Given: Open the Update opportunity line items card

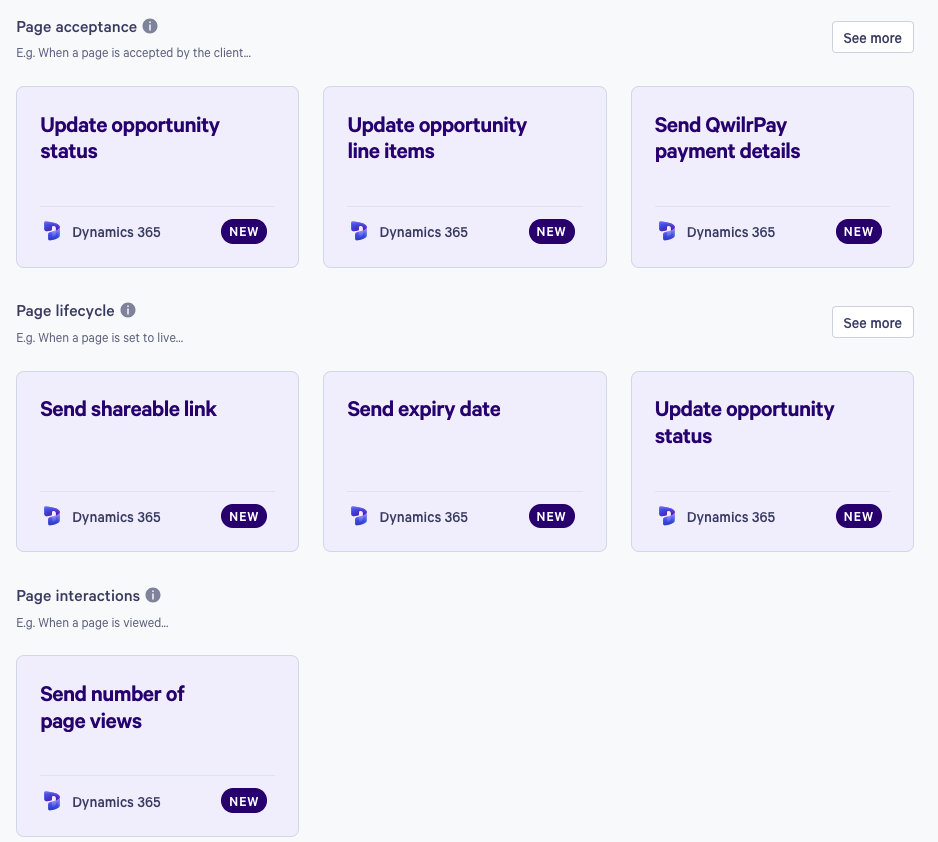Looking at the screenshot, I should [x=465, y=177].
